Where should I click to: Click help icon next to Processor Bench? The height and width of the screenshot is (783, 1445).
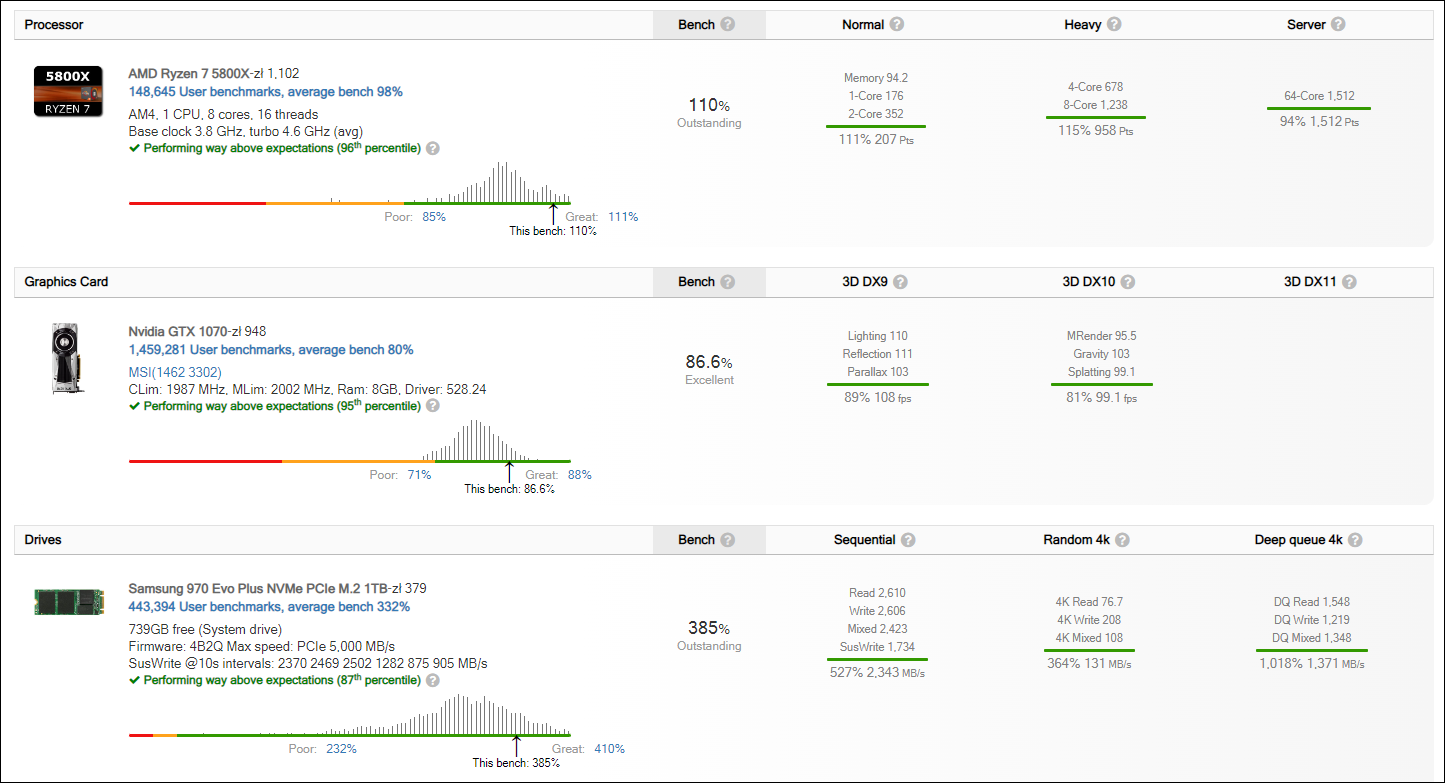coord(727,24)
